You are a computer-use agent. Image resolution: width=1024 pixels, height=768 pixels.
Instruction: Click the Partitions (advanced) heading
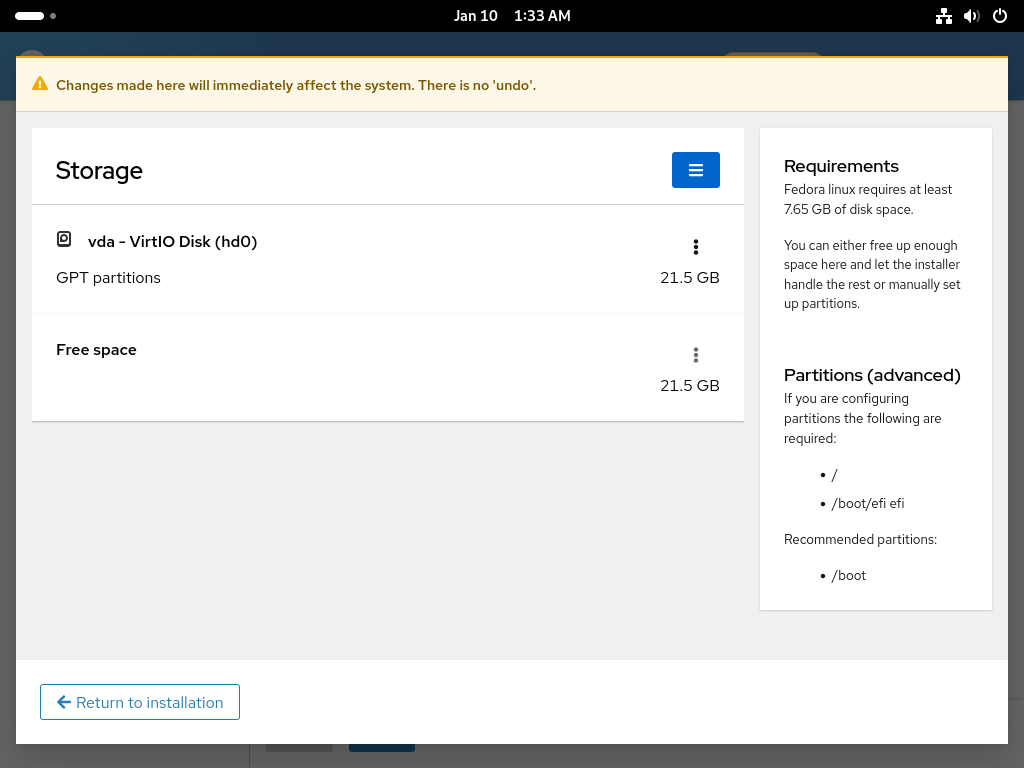[x=872, y=375]
